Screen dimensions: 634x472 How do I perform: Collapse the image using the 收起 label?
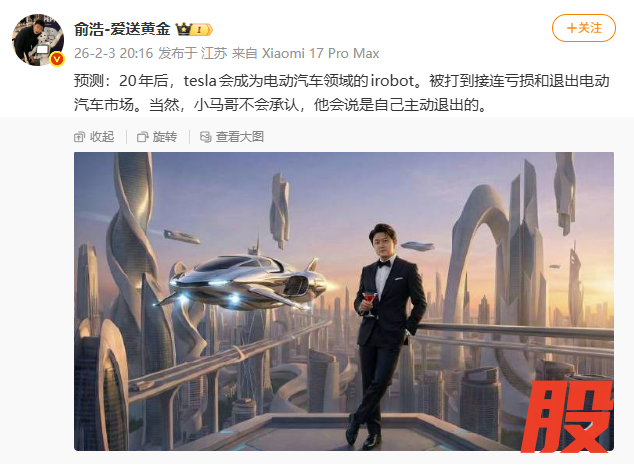coord(102,137)
